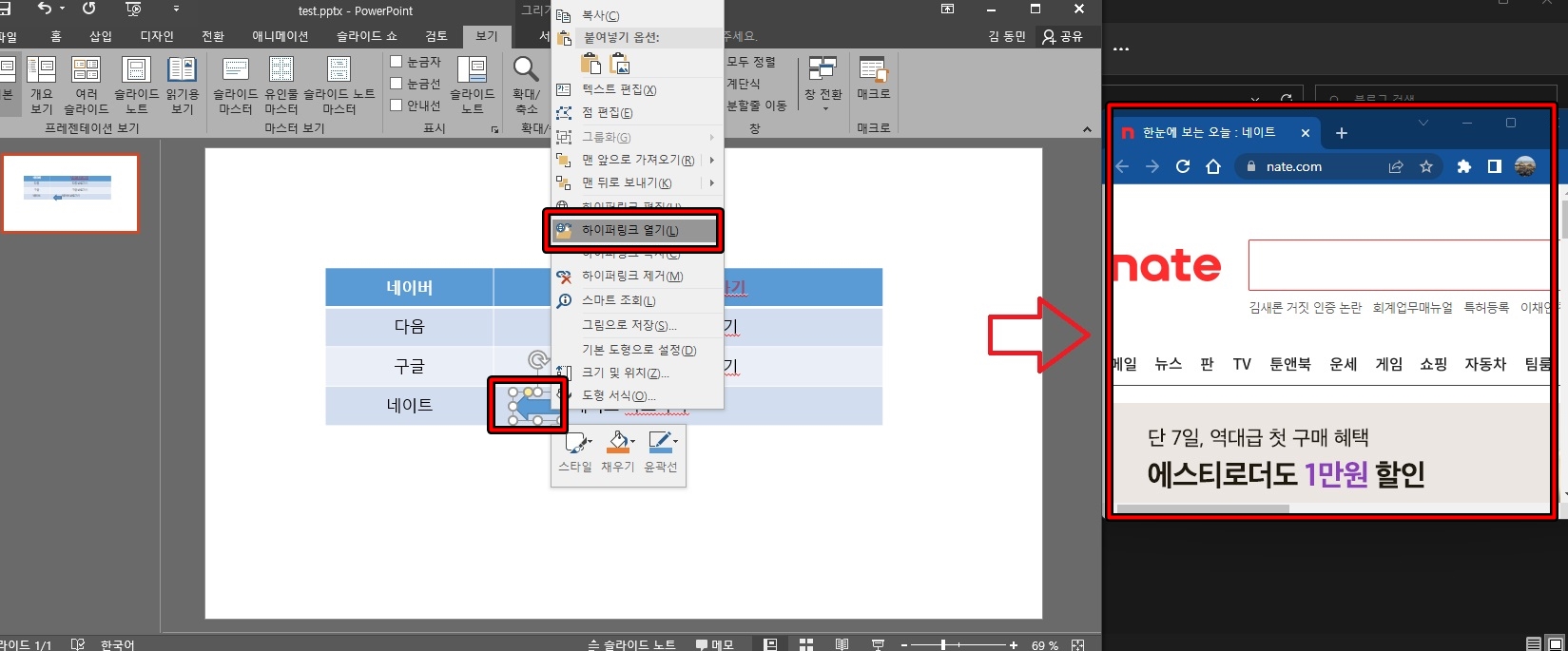Bookmark nate.com with the star icon
The height and width of the screenshot is (651, 1568).
point(1426,166)
